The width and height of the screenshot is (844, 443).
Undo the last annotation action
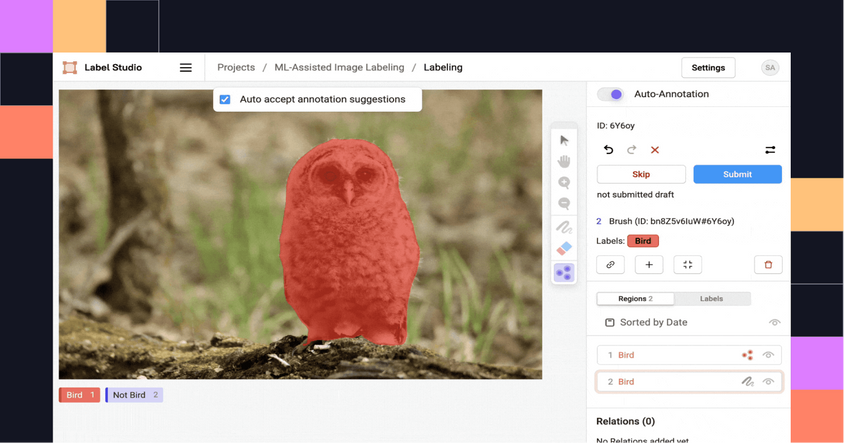(609, 150)
